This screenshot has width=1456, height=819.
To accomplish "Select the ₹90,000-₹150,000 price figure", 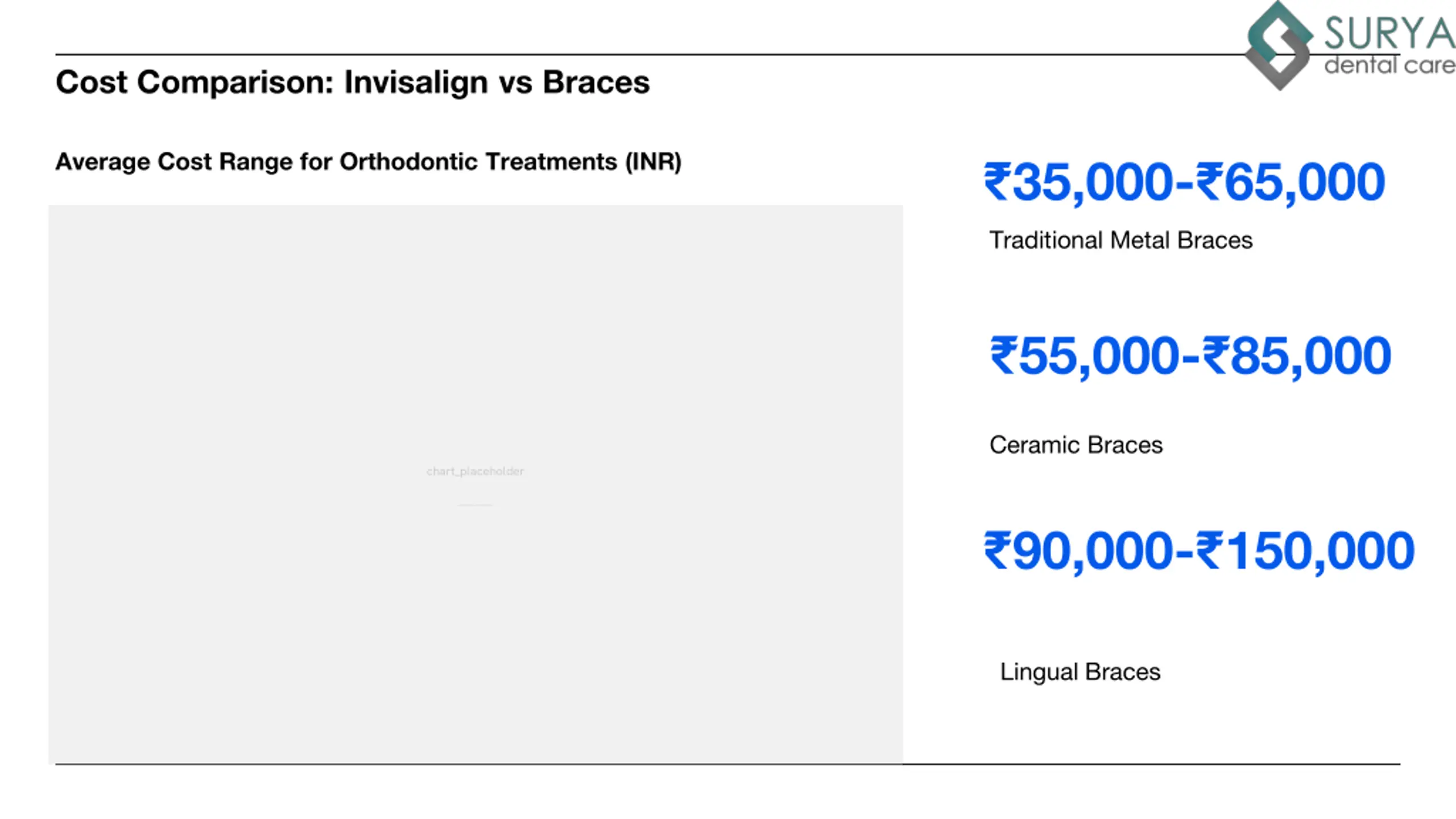I will coord(1199,551).
